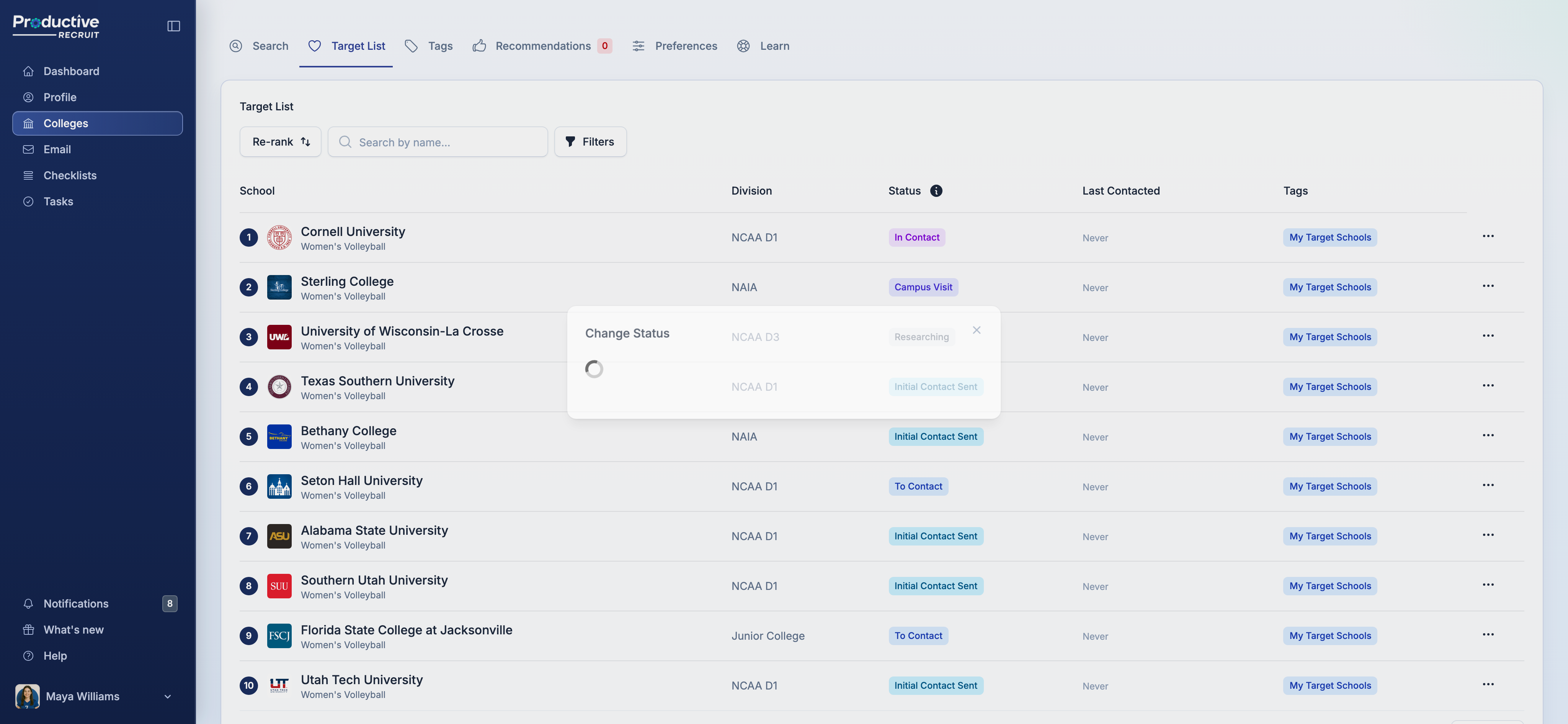Click the UWL school logo
Image resolution: width=1568 pixels, height=724 pixels.
(279, 337)
